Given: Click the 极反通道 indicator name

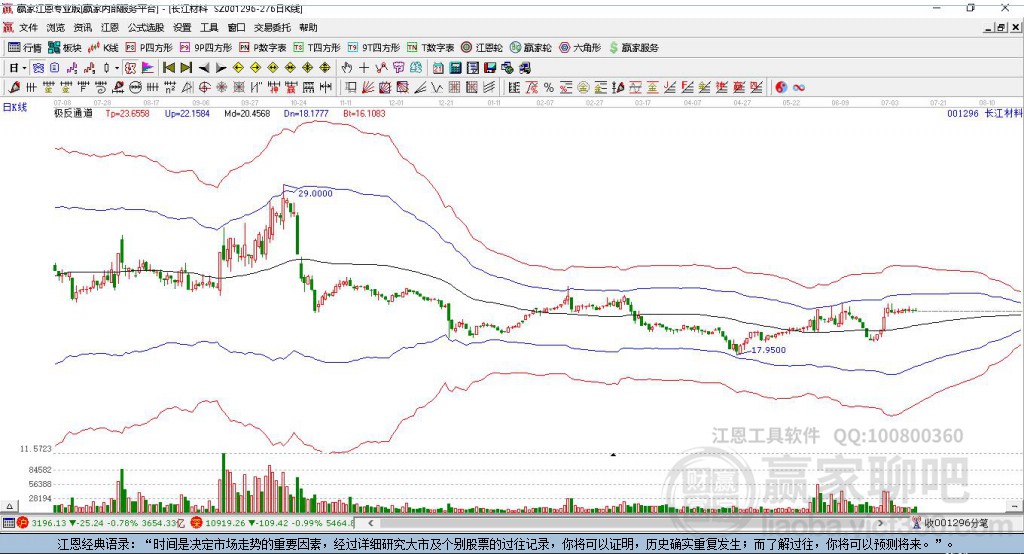Looking at the screenshot, I should [73, 113].
